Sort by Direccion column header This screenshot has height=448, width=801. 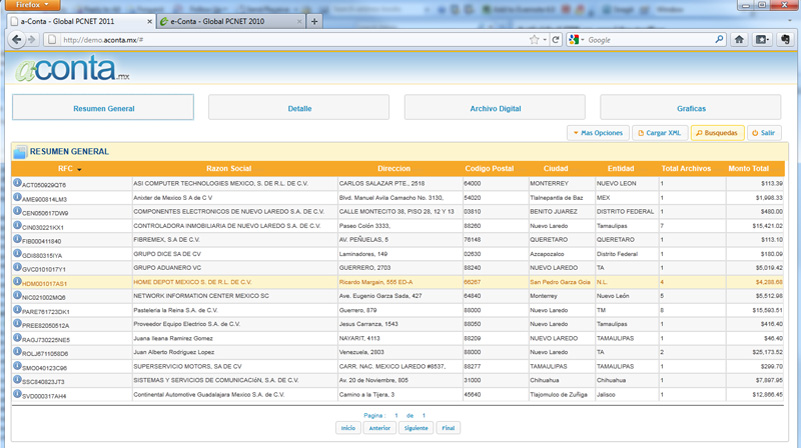[394, 169]
